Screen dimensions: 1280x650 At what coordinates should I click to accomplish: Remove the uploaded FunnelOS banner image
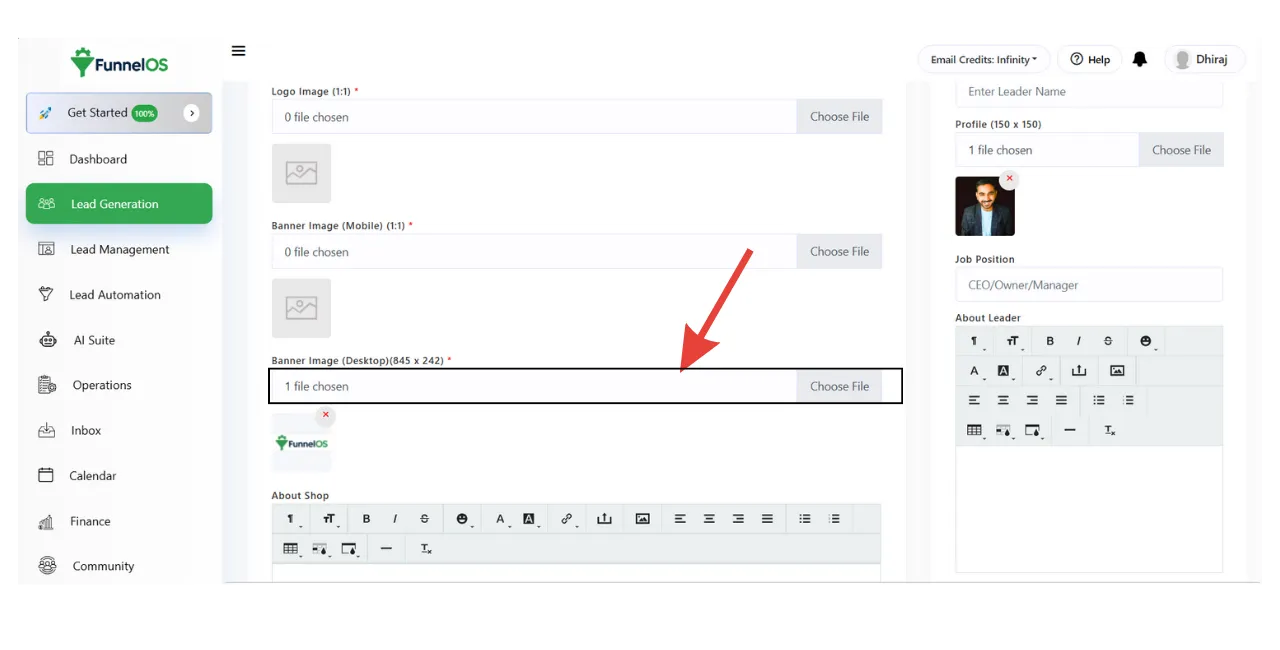point(325,414)
